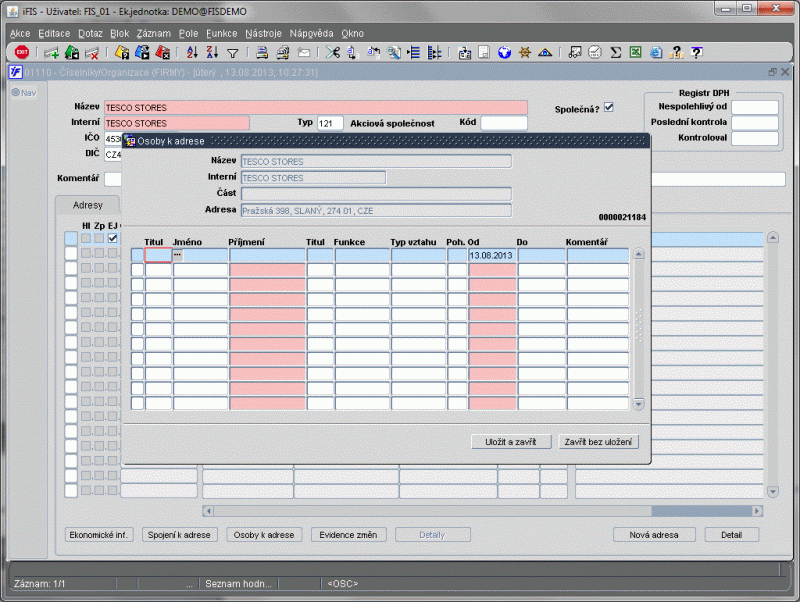
Task: Open the Jméno list of values button
Action: coord(178,256)
